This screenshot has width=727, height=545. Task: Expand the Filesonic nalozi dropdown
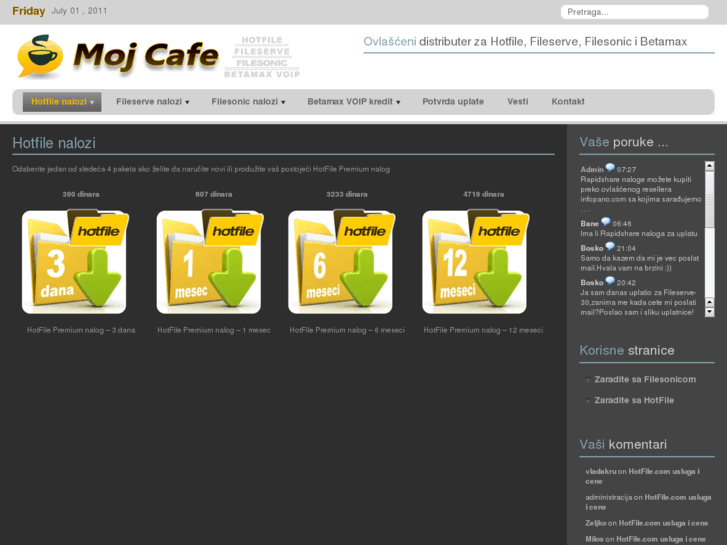point(248,102)
